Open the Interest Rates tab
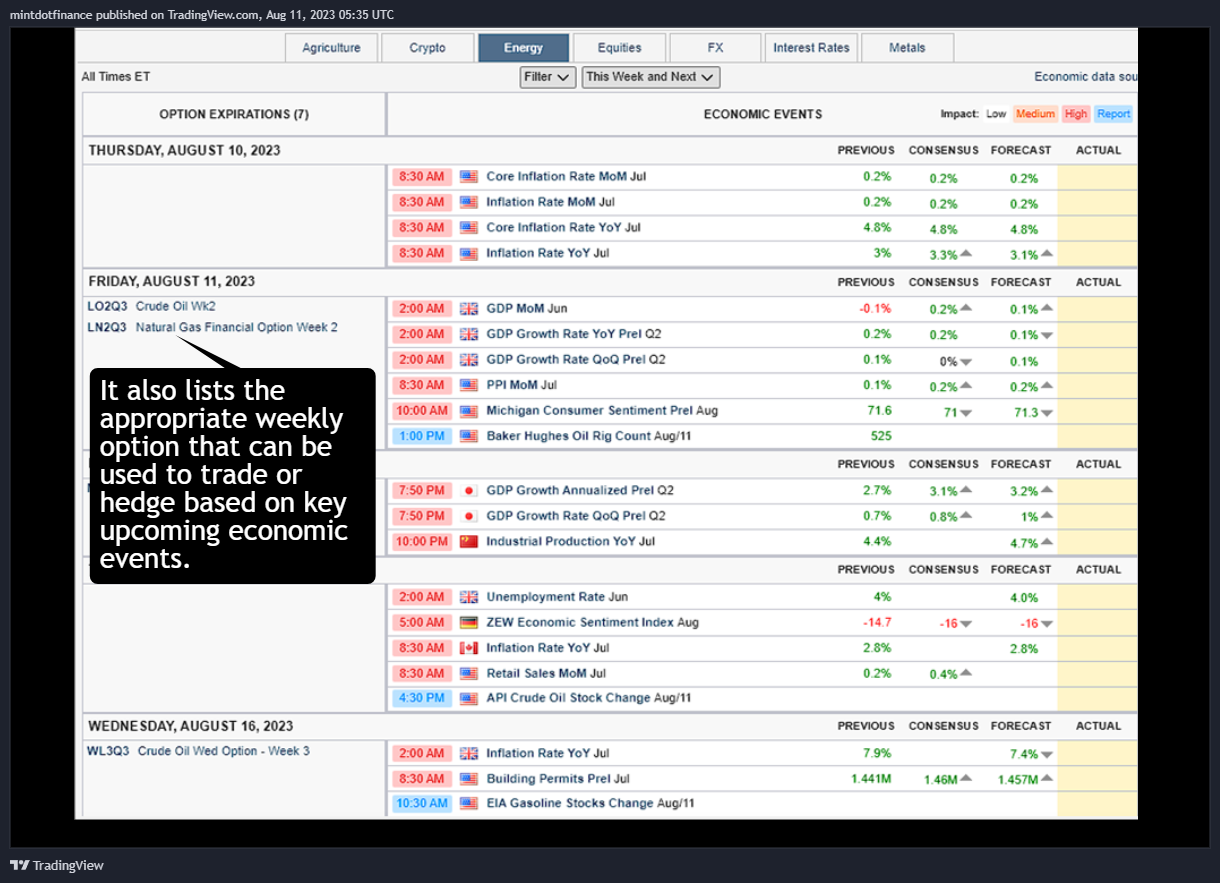1220x883 pixels. click(x=811, y=48)
